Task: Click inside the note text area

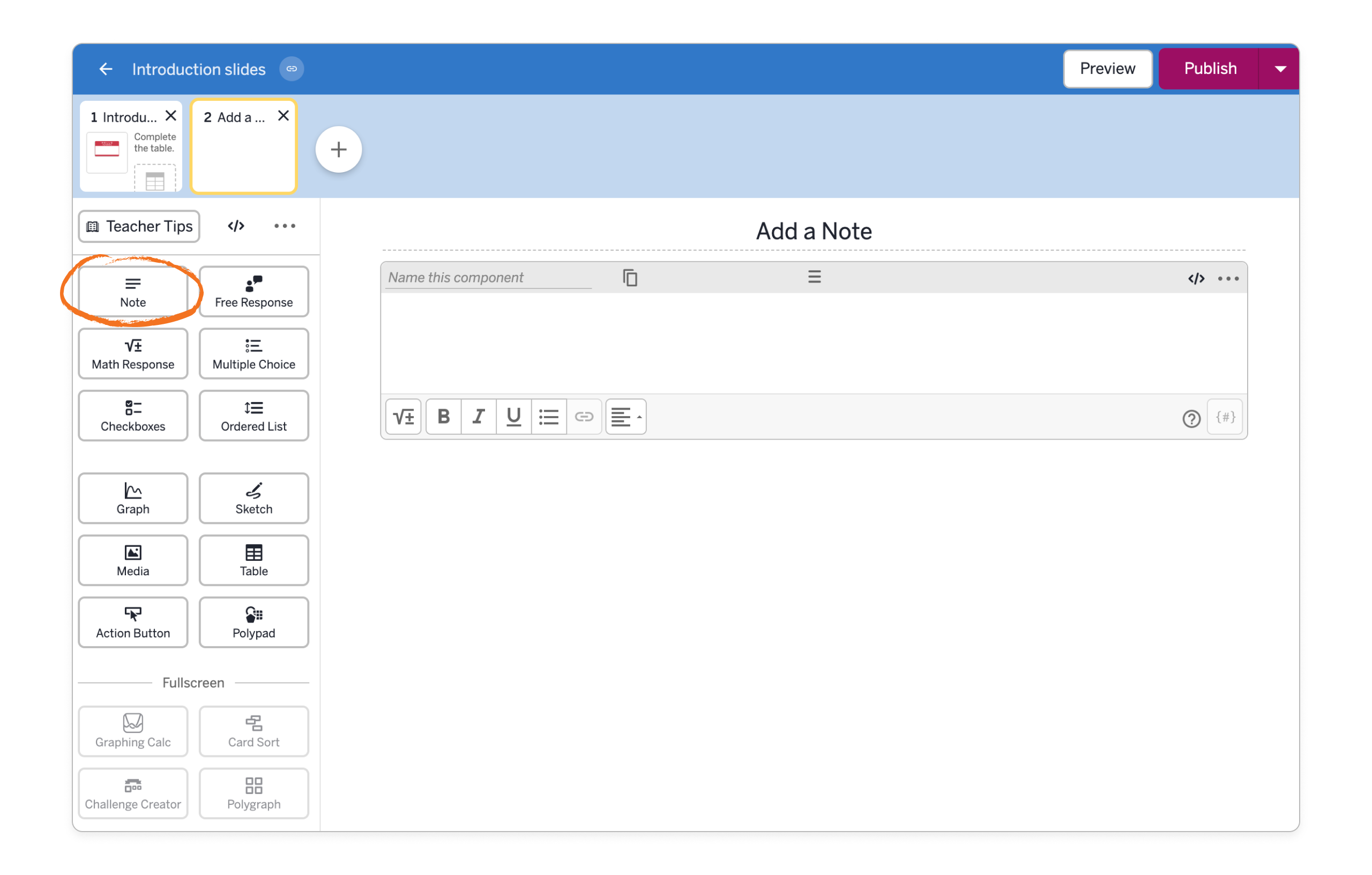Action: pos(814,343)
